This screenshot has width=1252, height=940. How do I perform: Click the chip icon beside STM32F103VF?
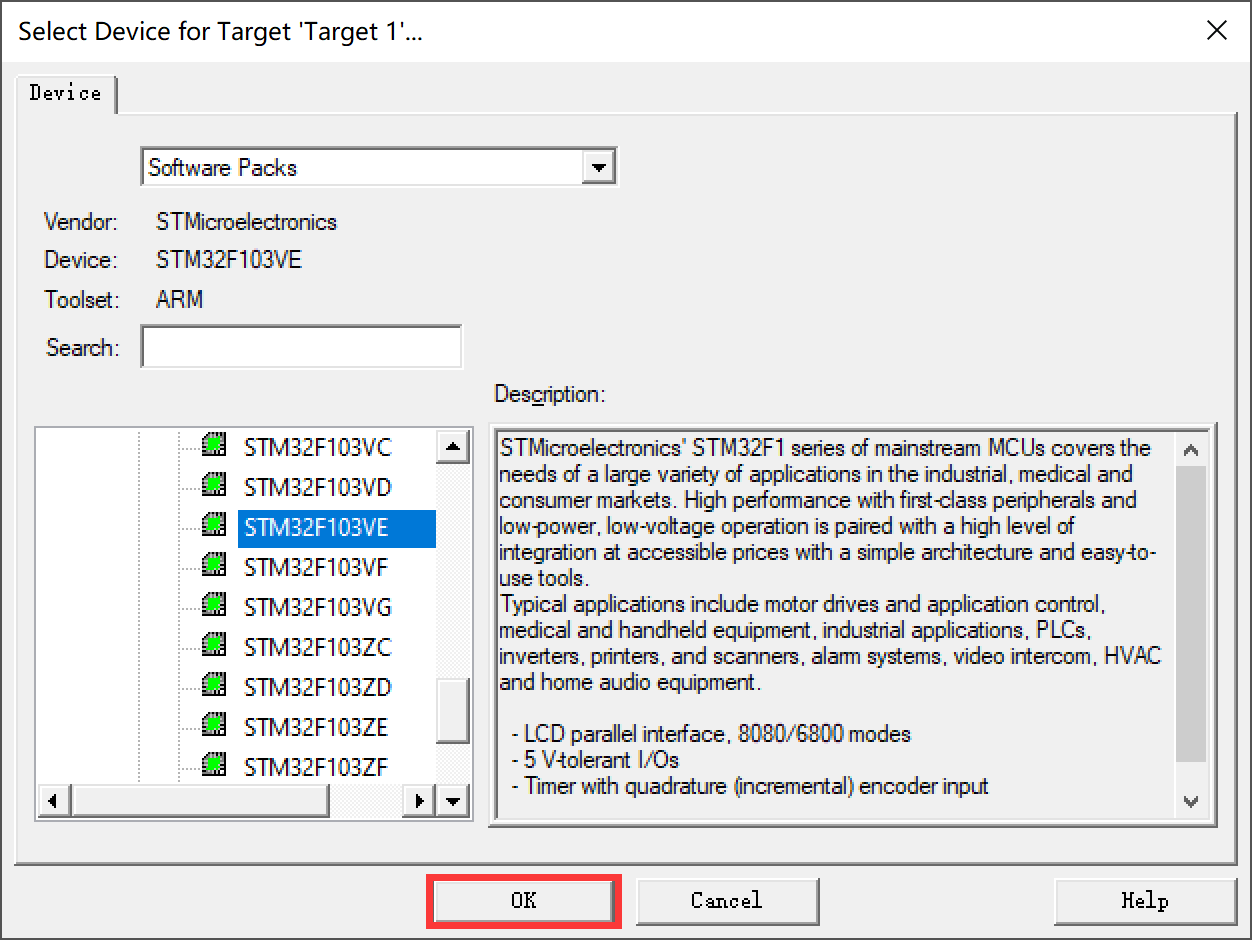coord(213,565)
